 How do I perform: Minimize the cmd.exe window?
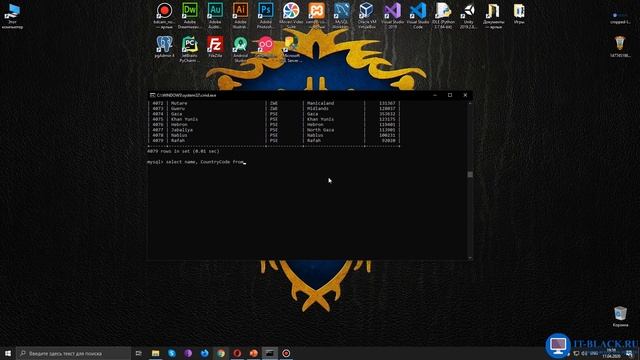click(435, 95)
